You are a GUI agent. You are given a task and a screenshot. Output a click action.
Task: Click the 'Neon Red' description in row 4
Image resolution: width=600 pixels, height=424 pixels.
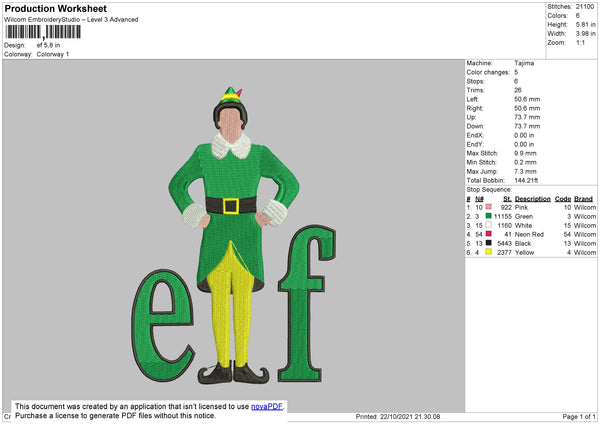click(529, 235)
